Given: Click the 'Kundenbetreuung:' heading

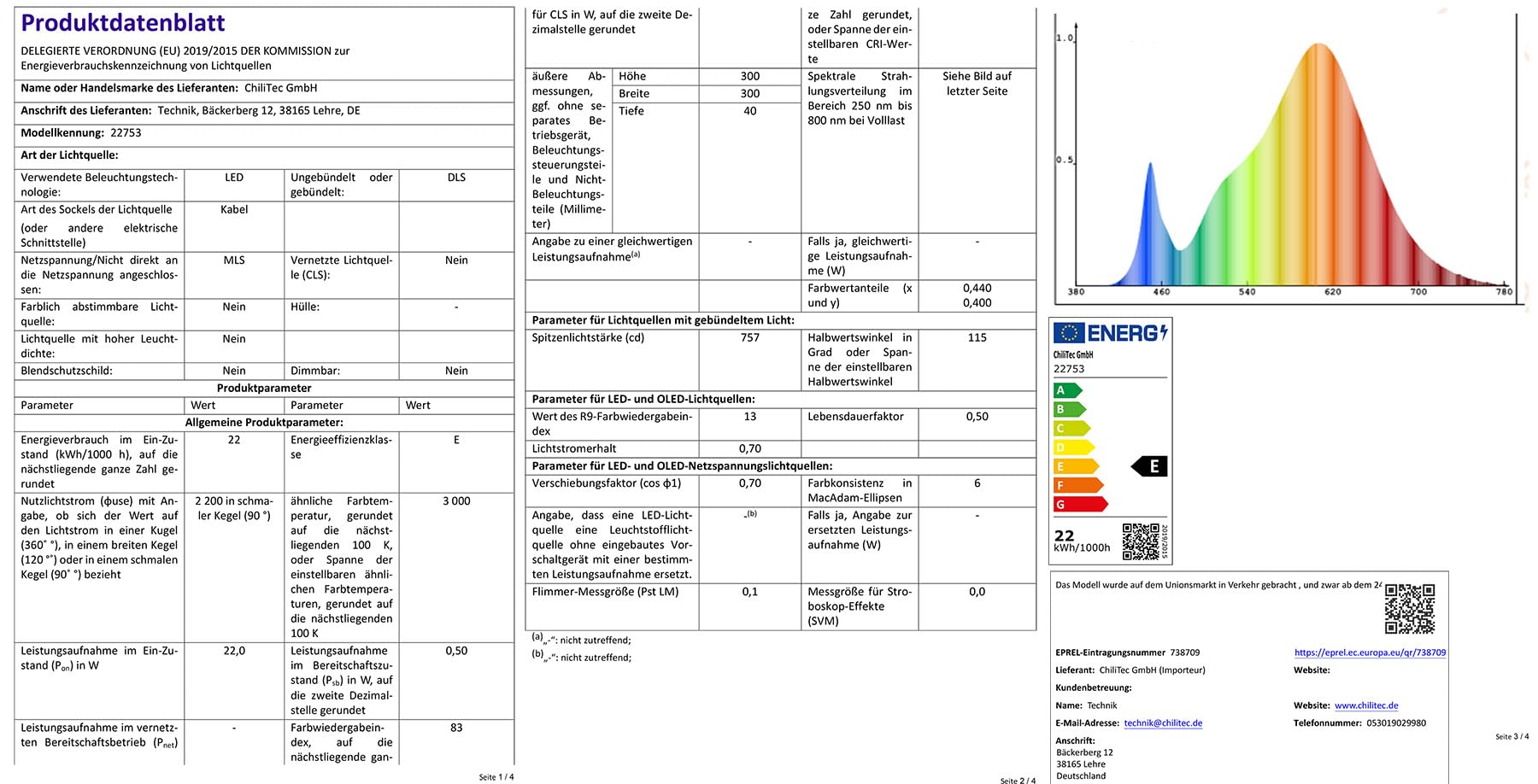Looking at the screenshot, I should tap(1094, 687).
